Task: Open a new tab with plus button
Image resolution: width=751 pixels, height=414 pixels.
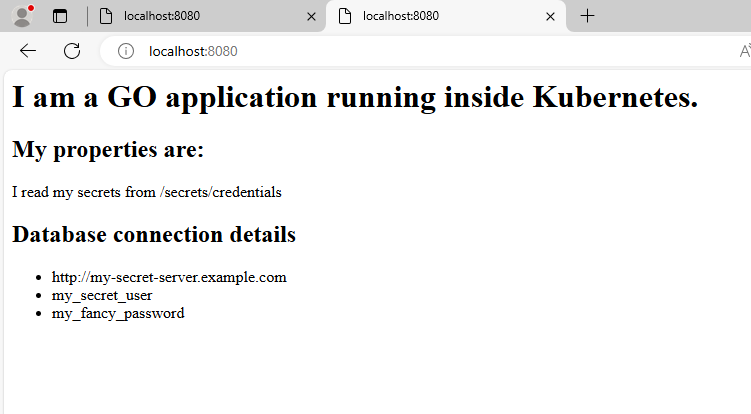Action: [x=587, y=16]
